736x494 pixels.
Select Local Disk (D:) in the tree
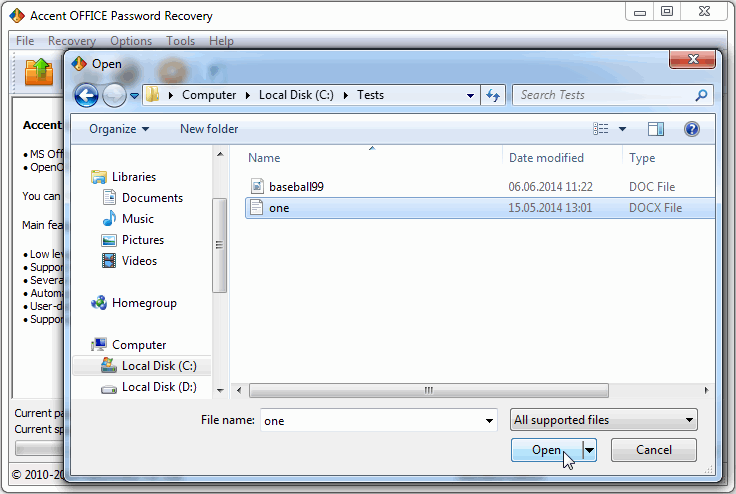point(159,387)
